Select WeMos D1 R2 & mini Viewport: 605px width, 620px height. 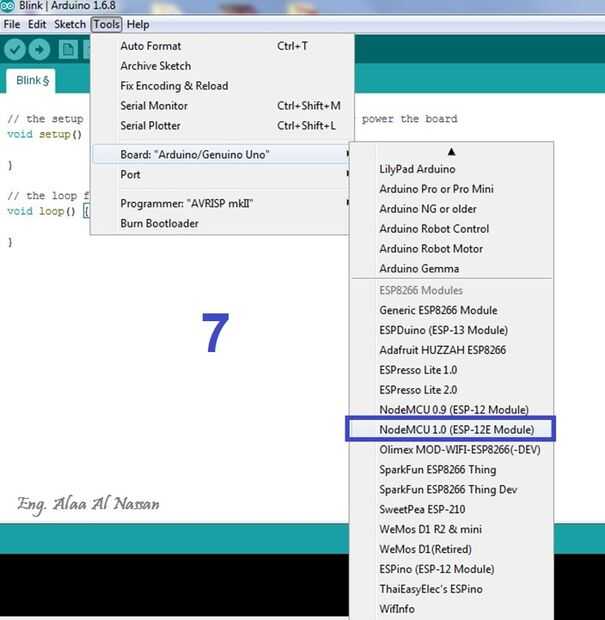pos(452,529)
